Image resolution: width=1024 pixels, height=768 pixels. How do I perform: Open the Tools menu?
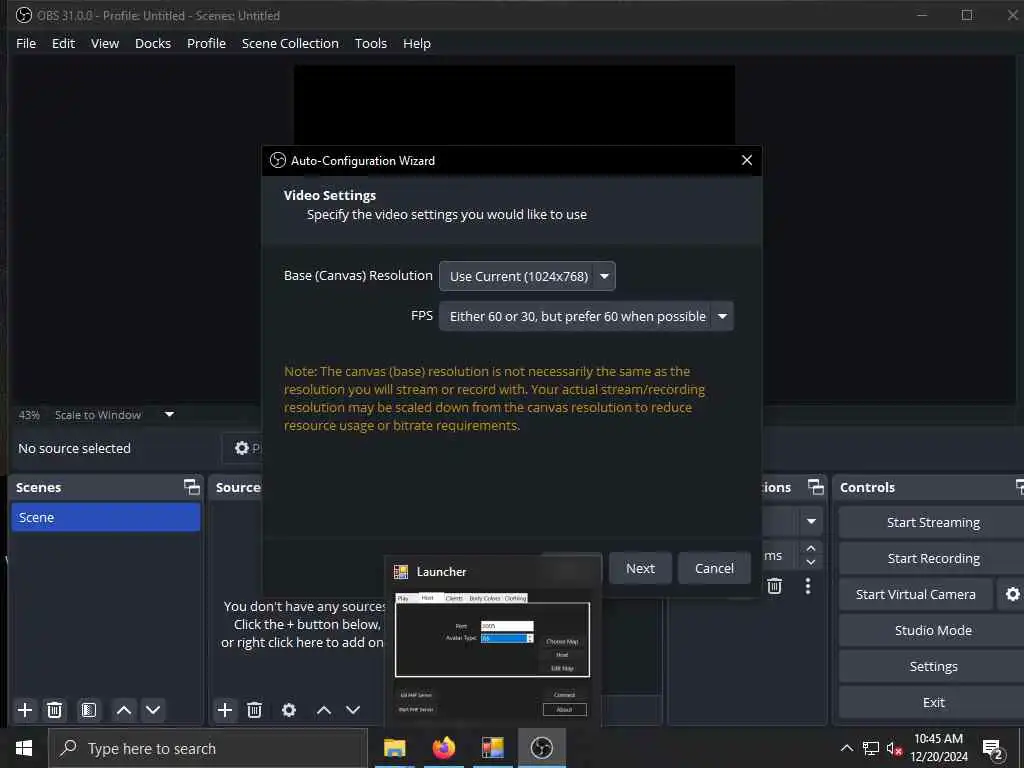pyautogui.click(x=370, y=43)
